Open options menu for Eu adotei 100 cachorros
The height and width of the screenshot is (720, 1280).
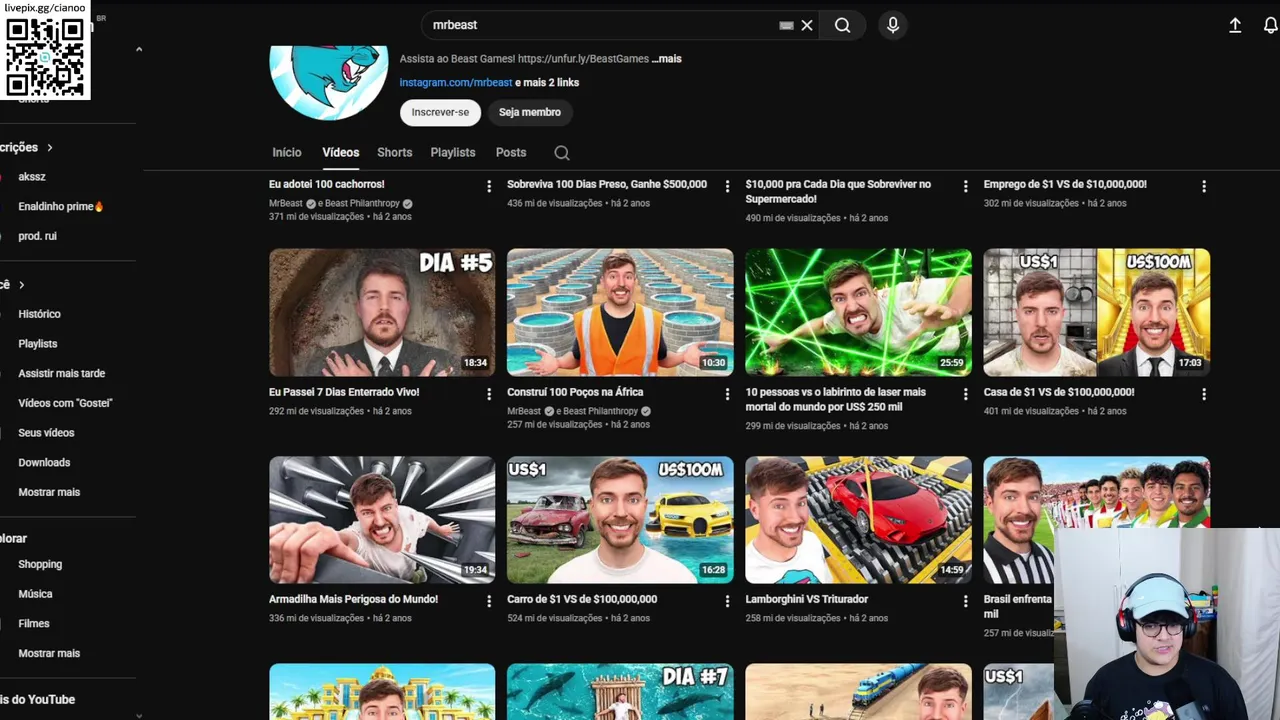click(489, 186)
